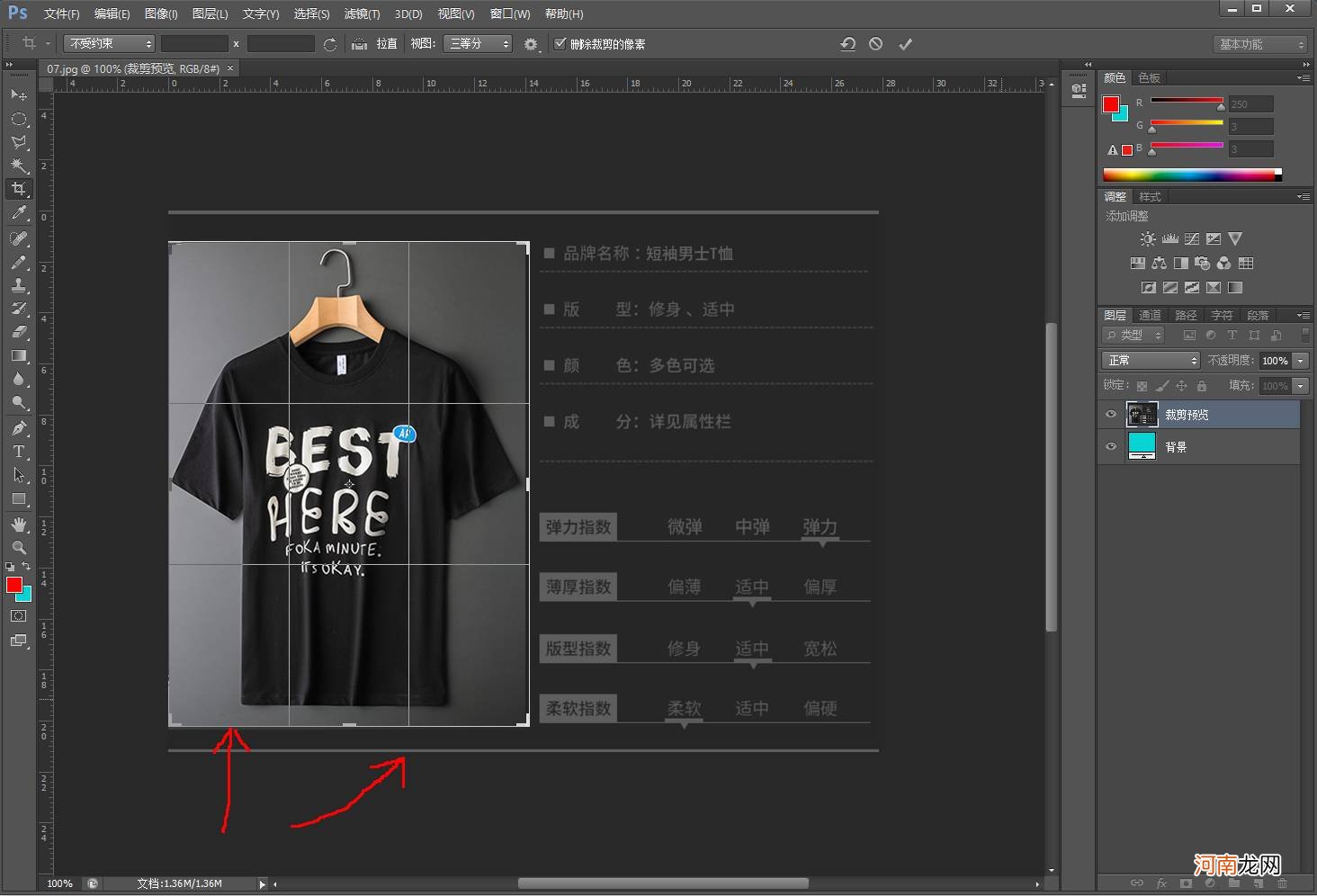Open 不受约束 aspect ratio dropdown
The image size is (1317, 896).
pos(109,44)
